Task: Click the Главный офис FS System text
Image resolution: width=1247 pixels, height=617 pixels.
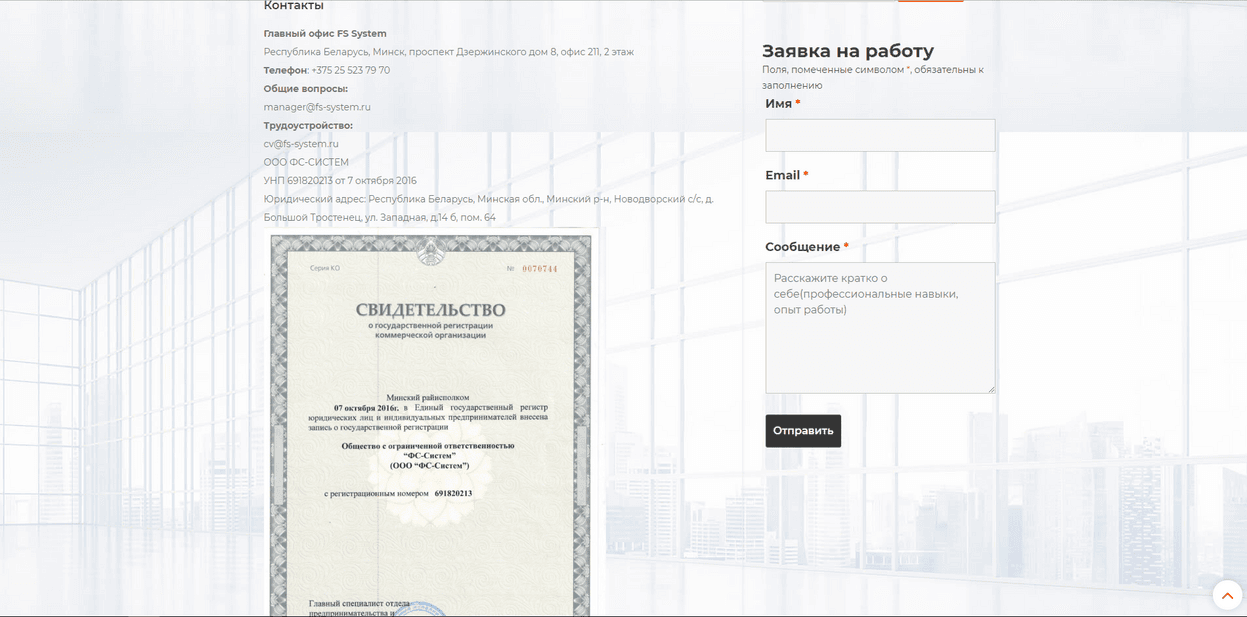Action: pos(325,34)
